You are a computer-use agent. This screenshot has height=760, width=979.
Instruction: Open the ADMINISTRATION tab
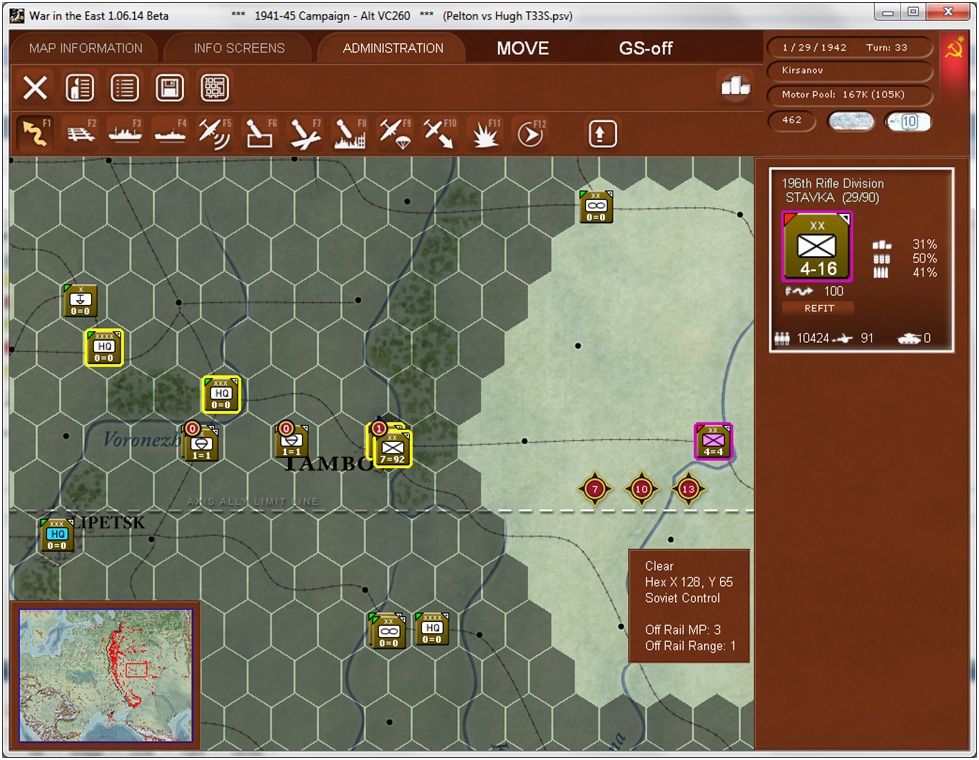click(393, 48)
